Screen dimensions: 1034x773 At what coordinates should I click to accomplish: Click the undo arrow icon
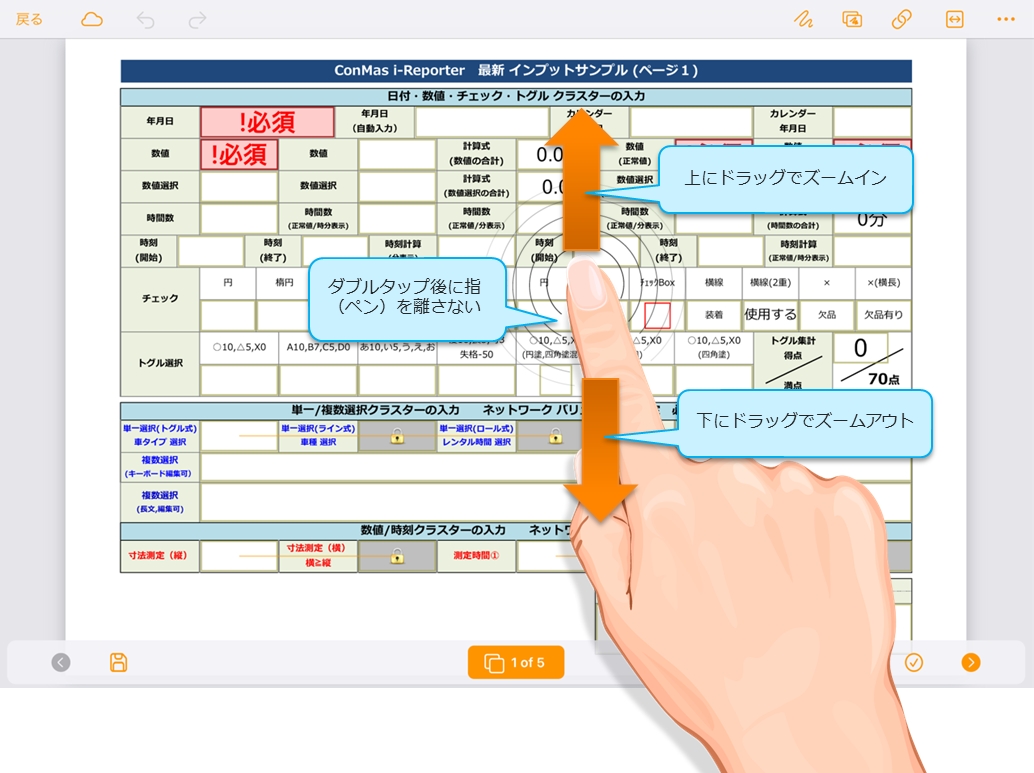coord(145,20)
